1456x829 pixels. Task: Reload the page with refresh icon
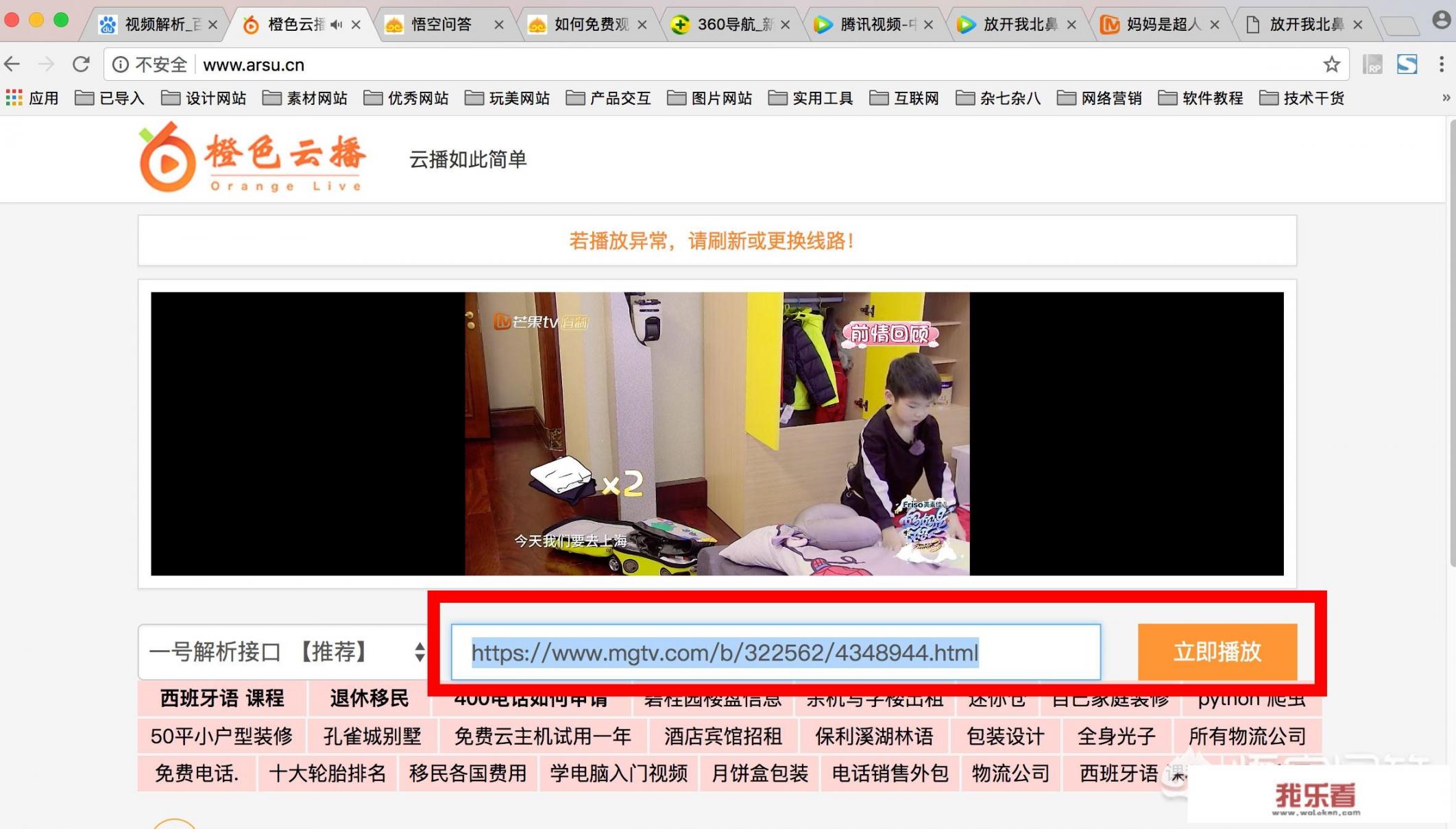pos(81,64)
